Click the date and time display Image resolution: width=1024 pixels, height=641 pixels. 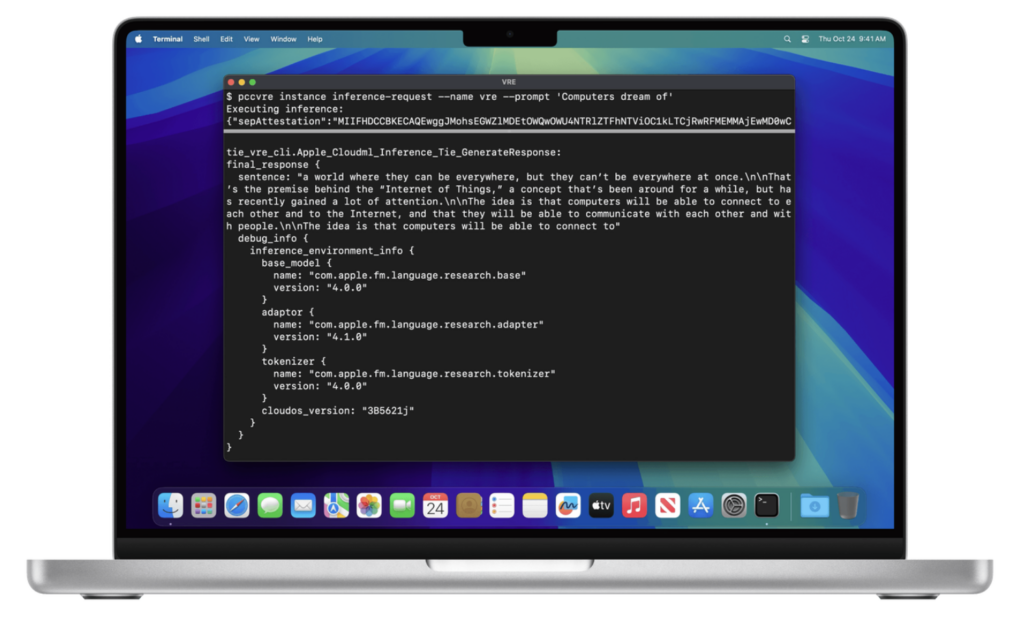(x=852, y=39)
